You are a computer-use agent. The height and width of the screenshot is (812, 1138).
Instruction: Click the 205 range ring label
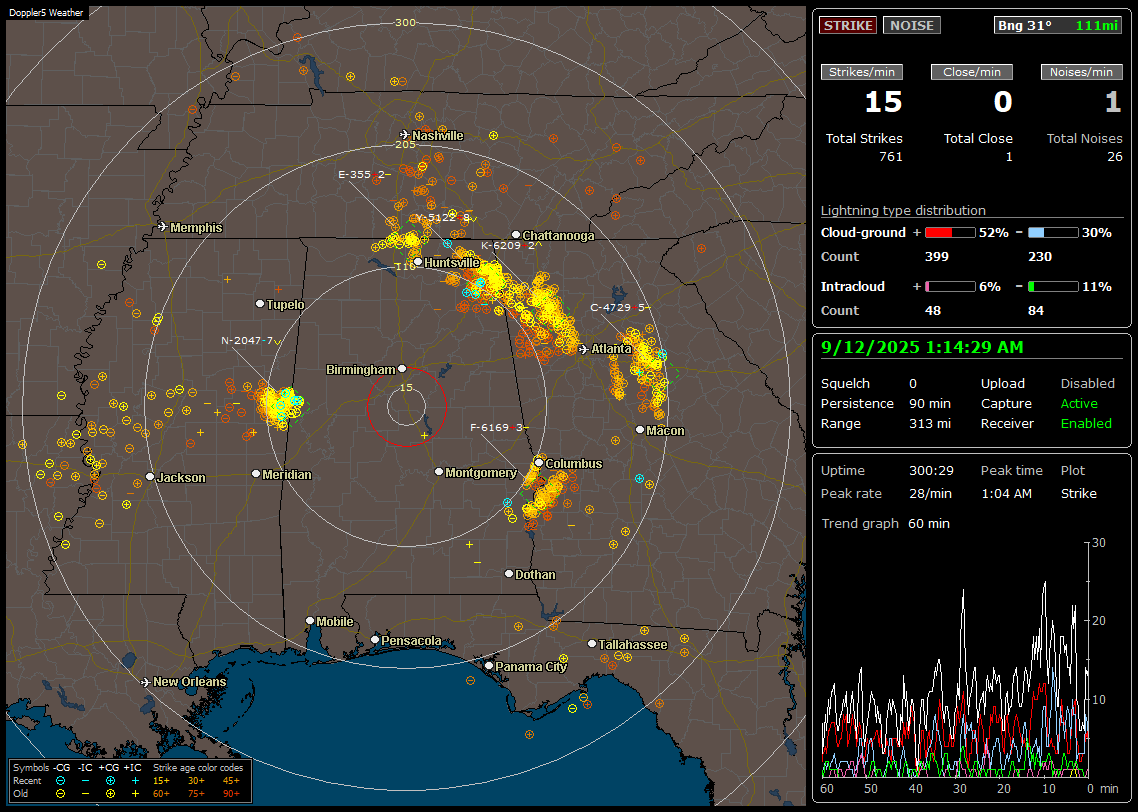tap(405, 144)
